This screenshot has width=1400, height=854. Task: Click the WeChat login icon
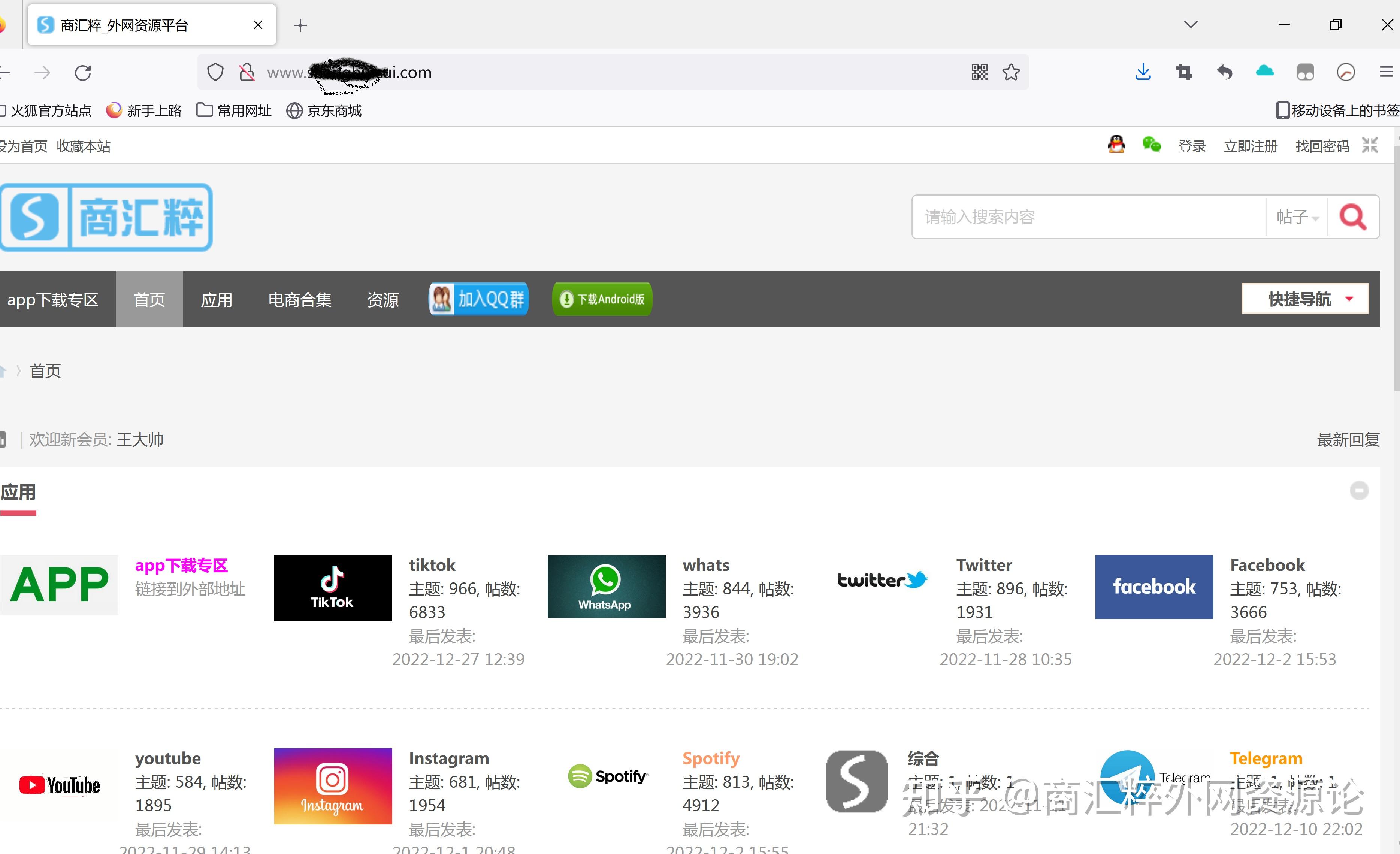pyautogui.click(x=1151, y=144)
